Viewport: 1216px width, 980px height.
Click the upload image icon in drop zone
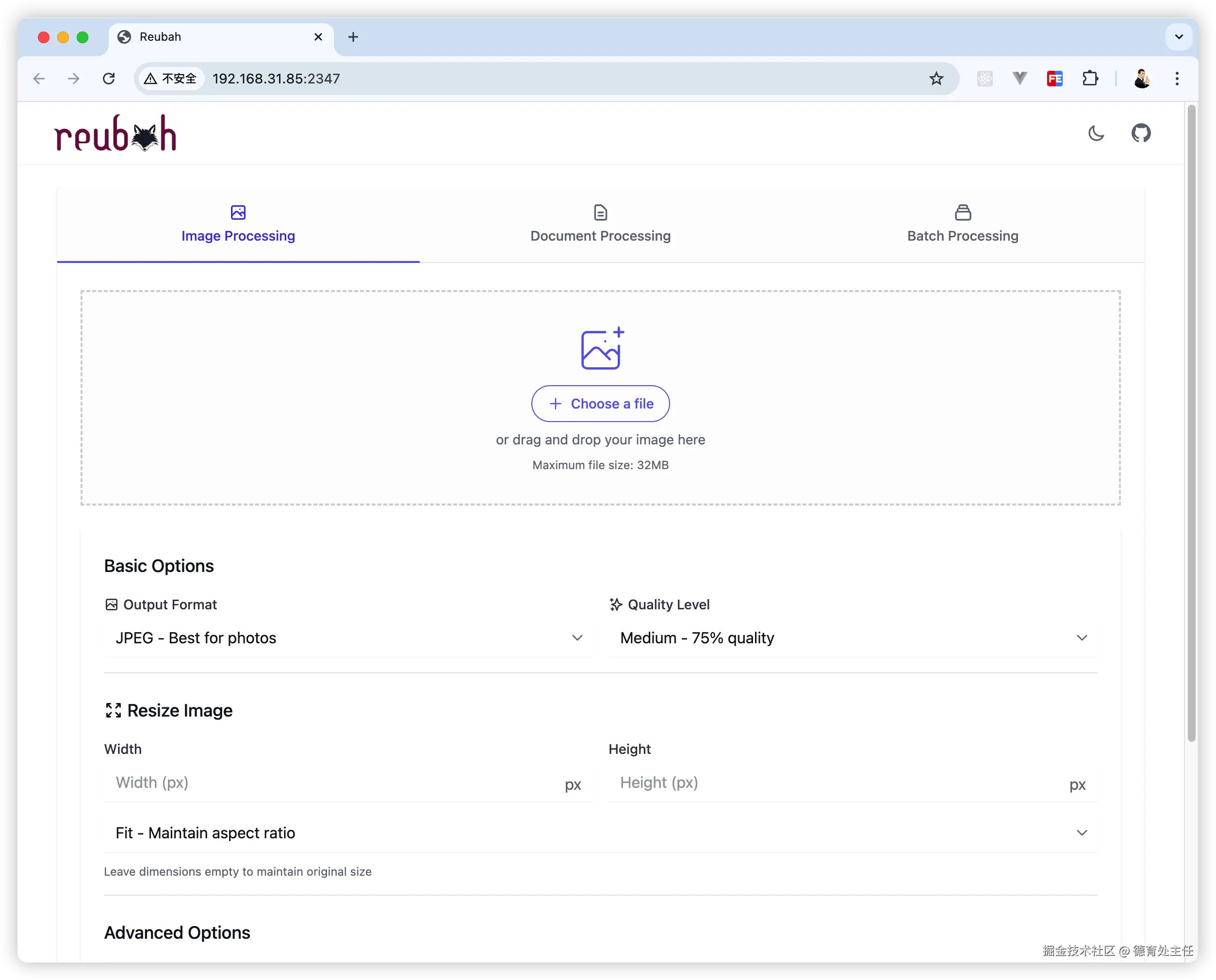click(602, 348)
